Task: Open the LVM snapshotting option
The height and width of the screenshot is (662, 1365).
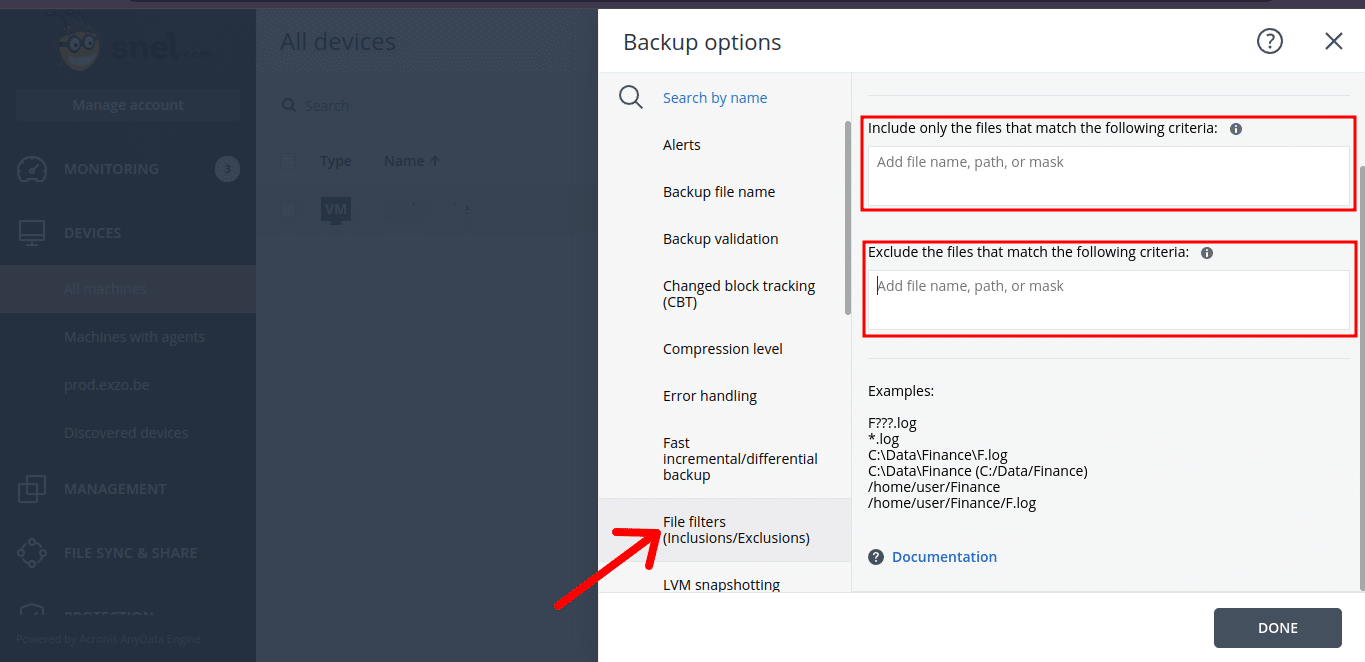Action: point(721,584)
